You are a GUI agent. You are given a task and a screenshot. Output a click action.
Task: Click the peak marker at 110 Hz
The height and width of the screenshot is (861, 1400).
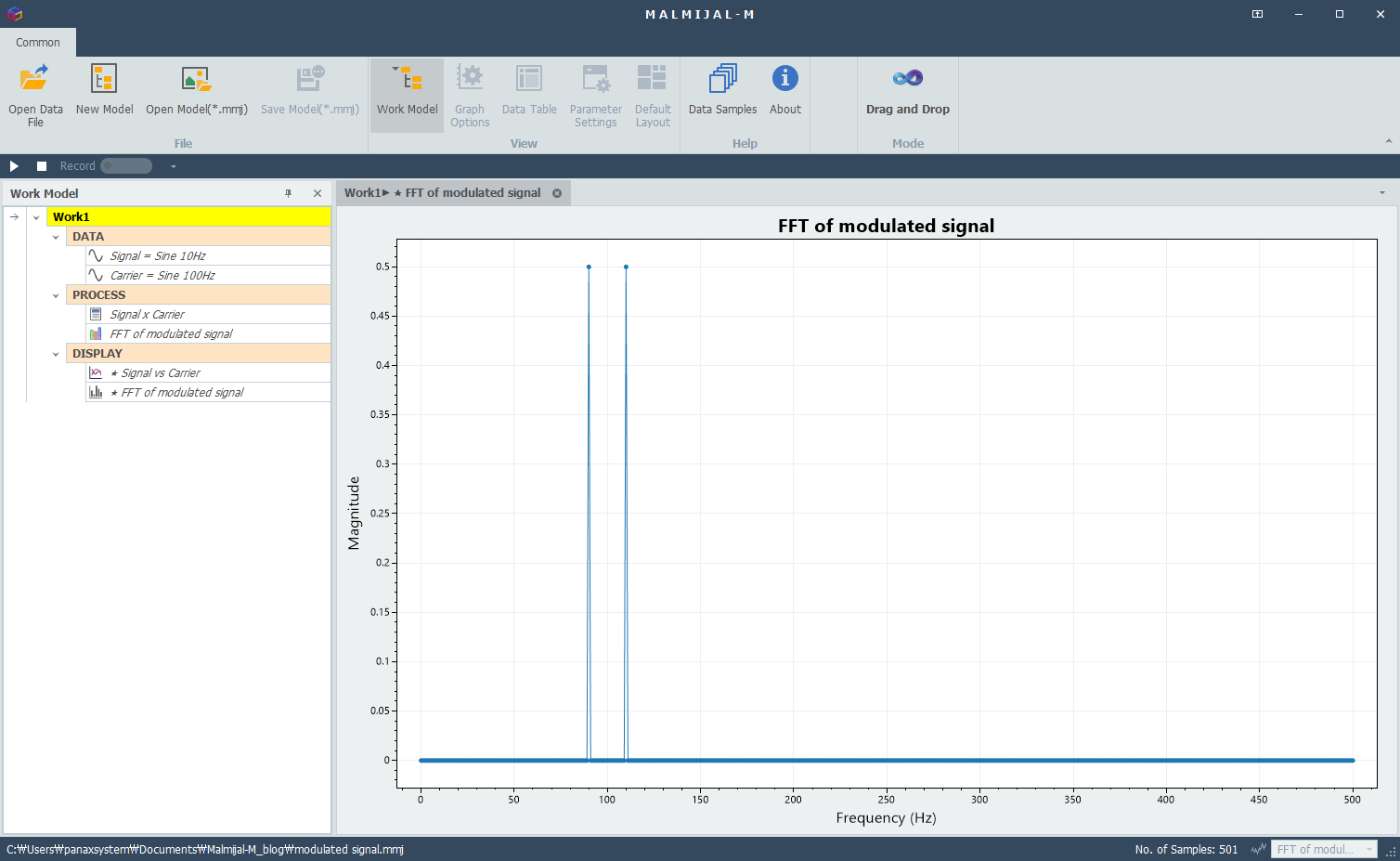coord(626,267)
